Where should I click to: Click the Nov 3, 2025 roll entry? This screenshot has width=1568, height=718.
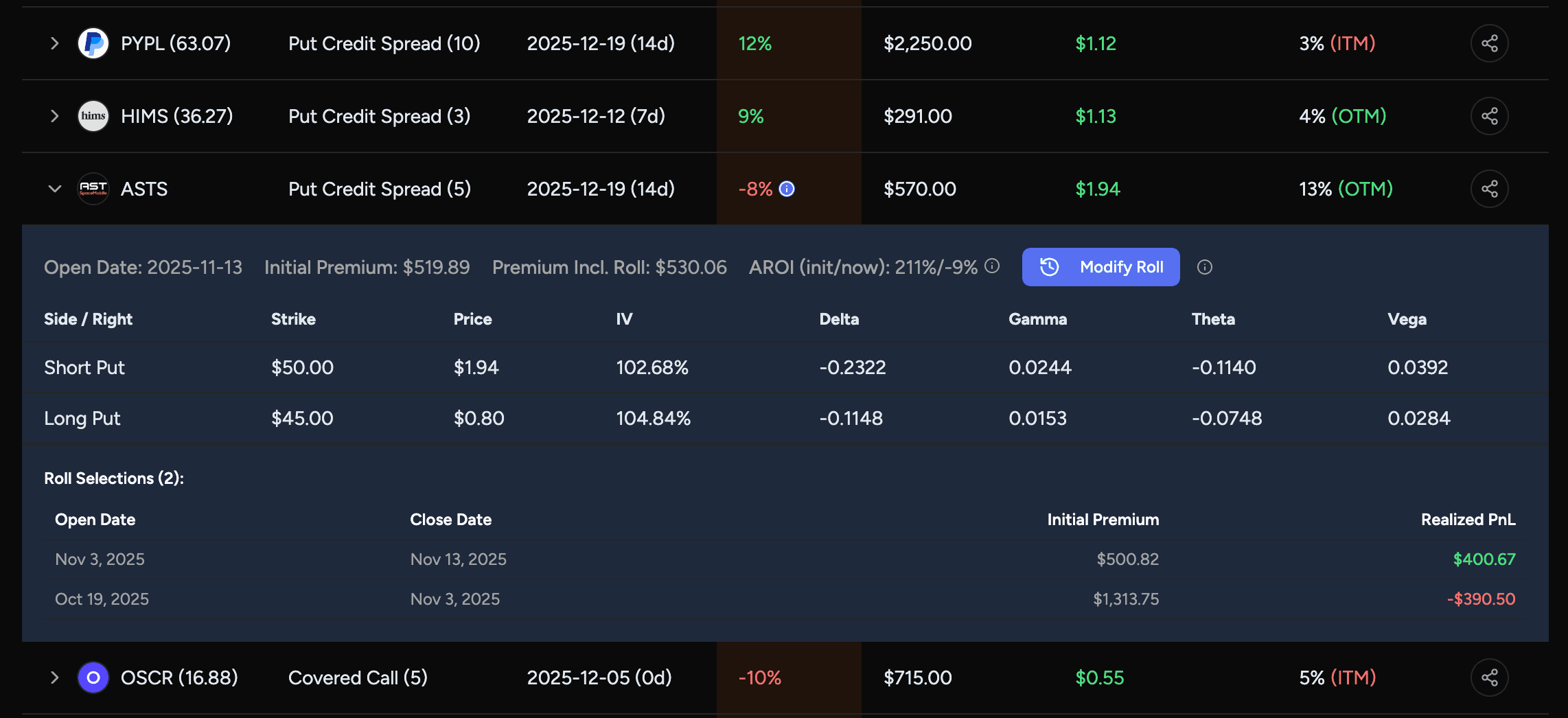point(100,559)
